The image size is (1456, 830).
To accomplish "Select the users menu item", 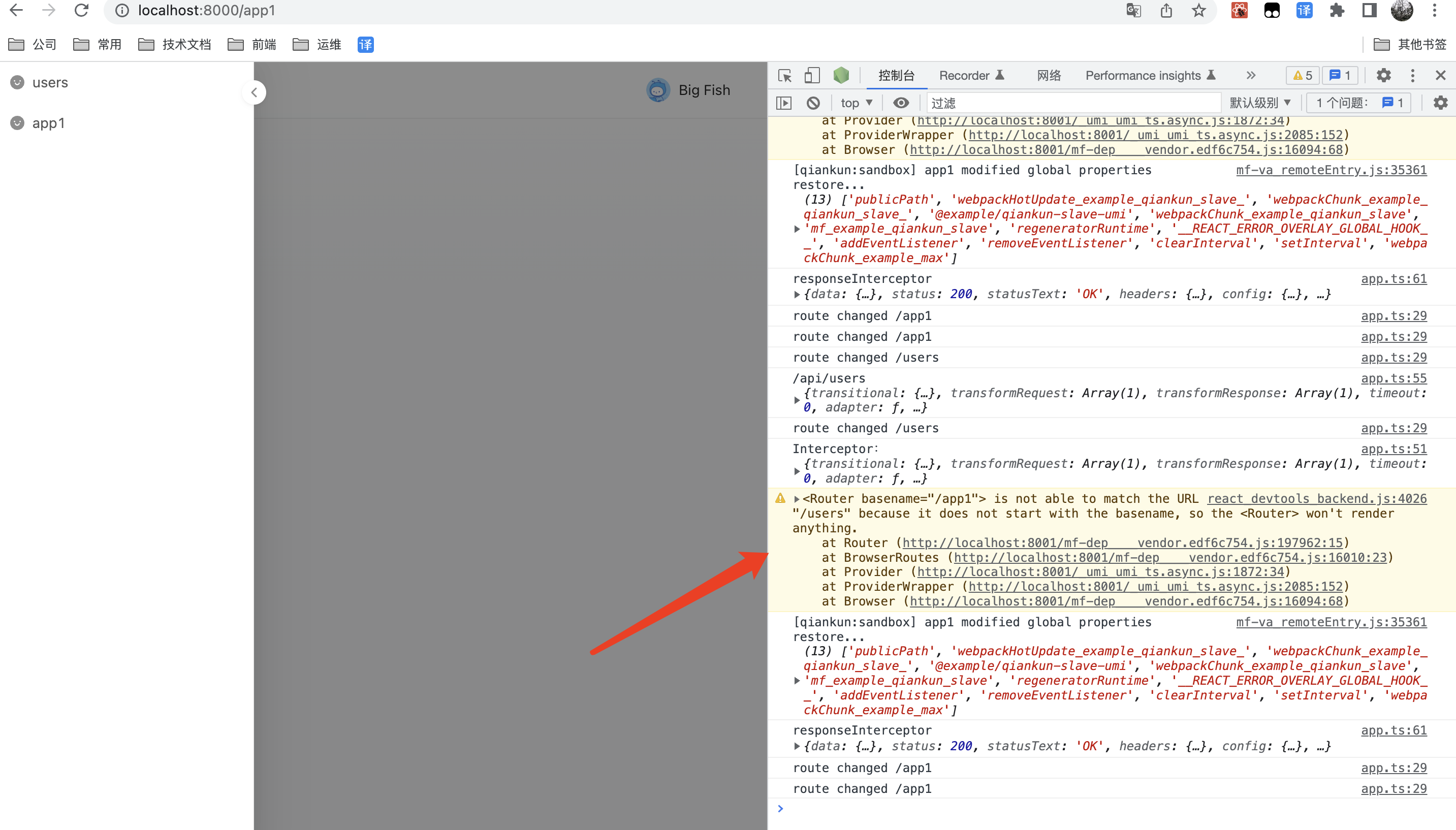I will [50, 83].
